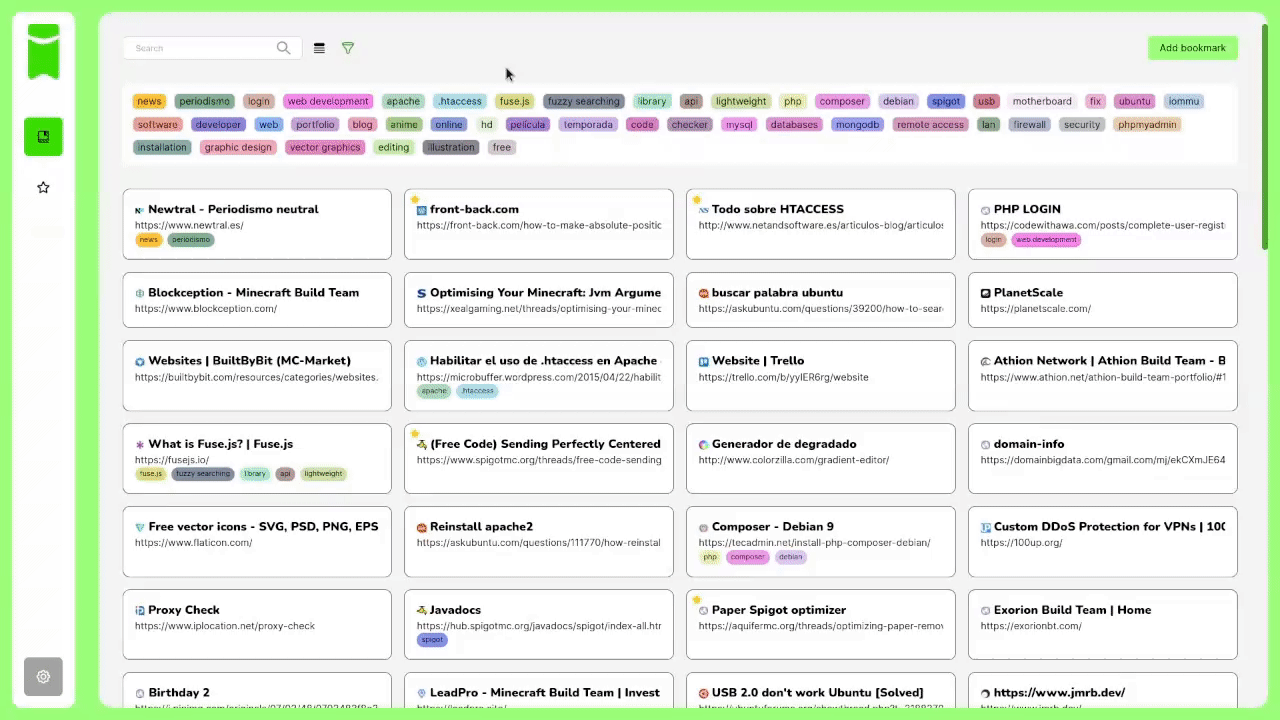
Task: Open favorites with the star sidebar icon
Action: [43, 188]
